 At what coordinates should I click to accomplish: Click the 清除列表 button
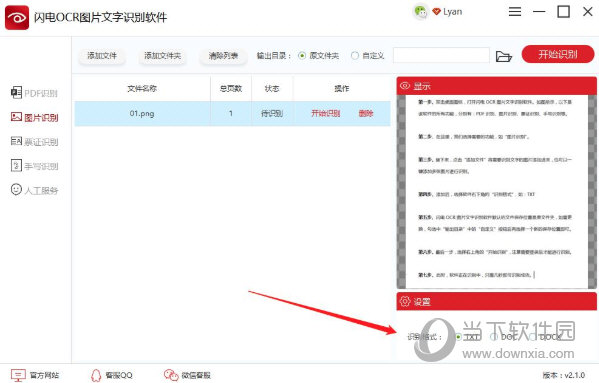(223, 56)
